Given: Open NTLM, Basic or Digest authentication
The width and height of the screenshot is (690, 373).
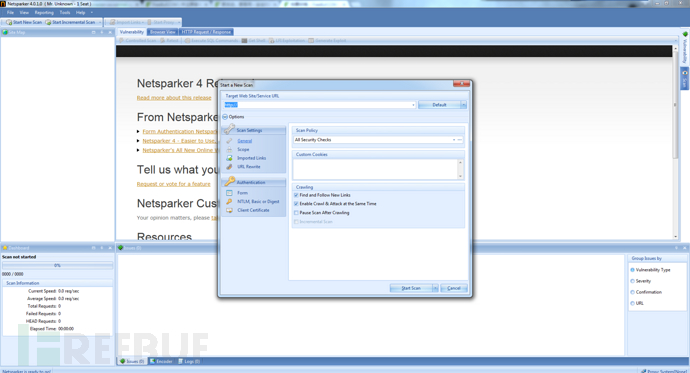Looking at the screenshot, I should pyautogui.click(x=258, y=201).
